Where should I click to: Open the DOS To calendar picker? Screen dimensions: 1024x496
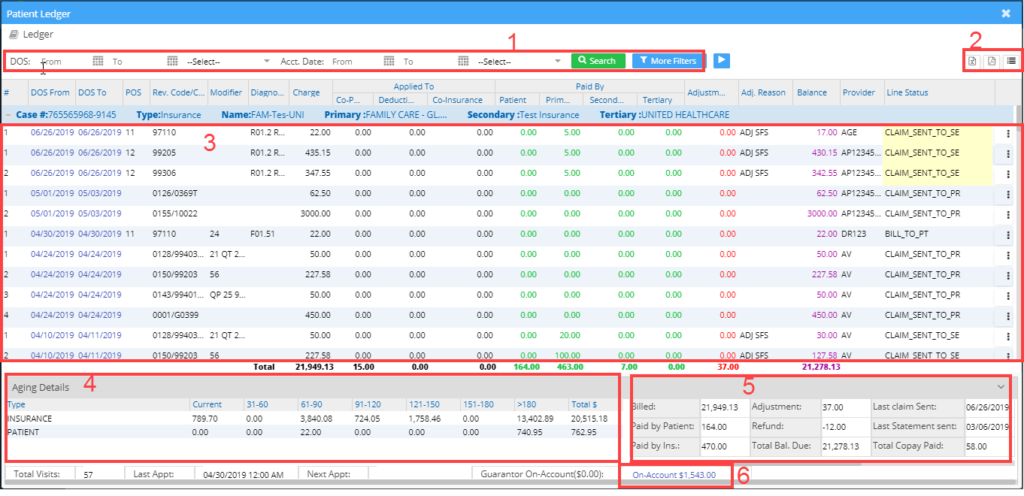coord(172,61)
